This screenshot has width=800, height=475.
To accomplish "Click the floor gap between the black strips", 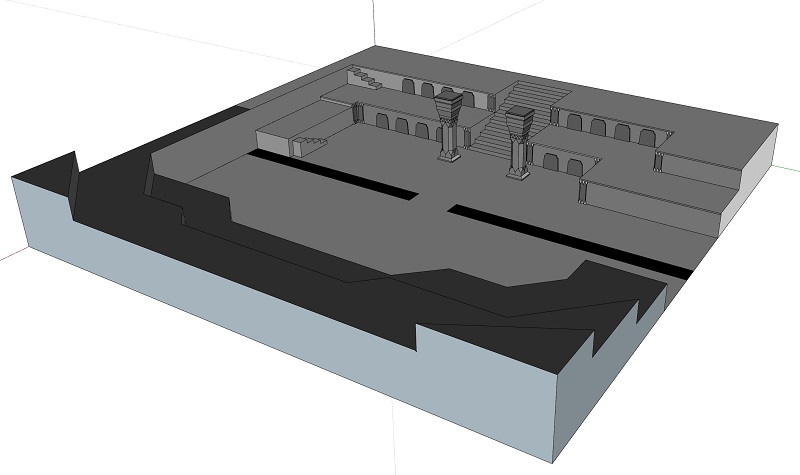I will tap(431, 203).
